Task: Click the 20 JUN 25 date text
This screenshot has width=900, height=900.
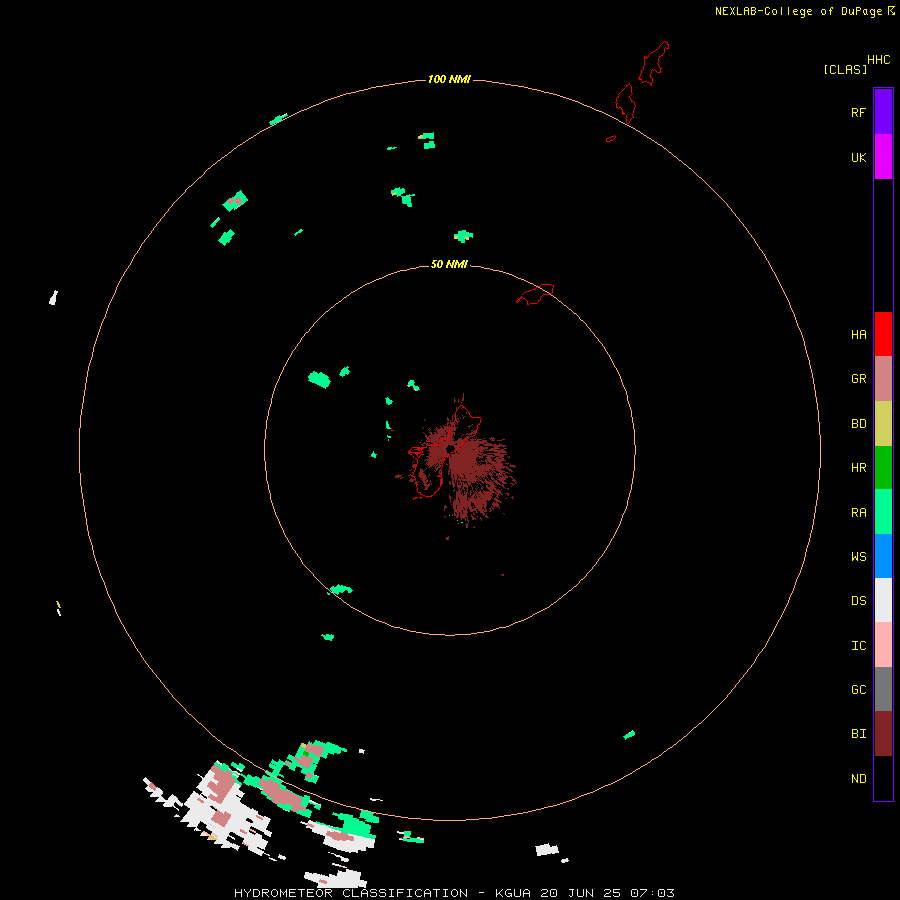Action: 581,893
